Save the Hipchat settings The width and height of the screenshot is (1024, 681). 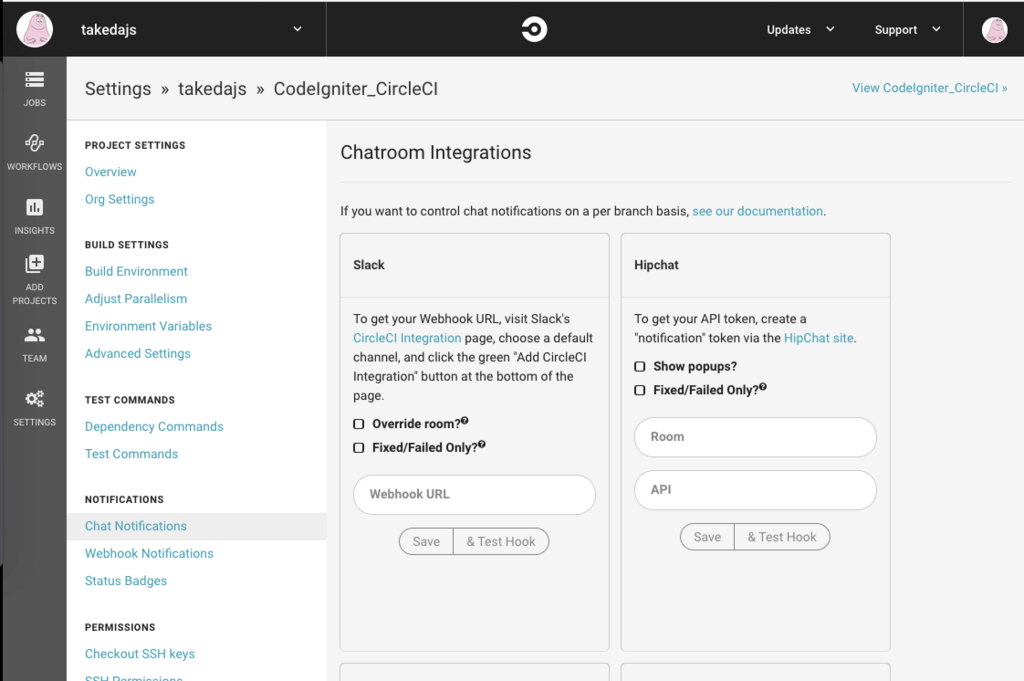[x=707, y=537]
